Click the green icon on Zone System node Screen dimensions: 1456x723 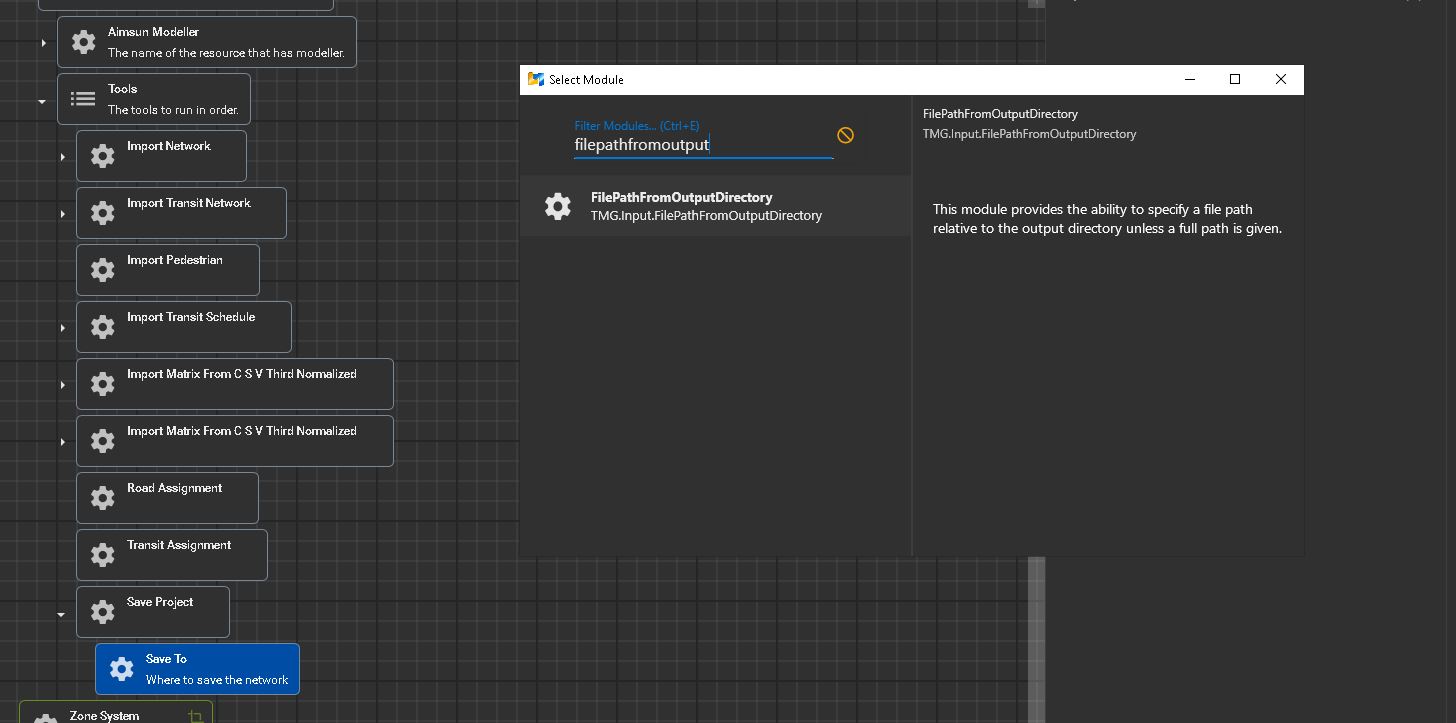coord(195,715)
